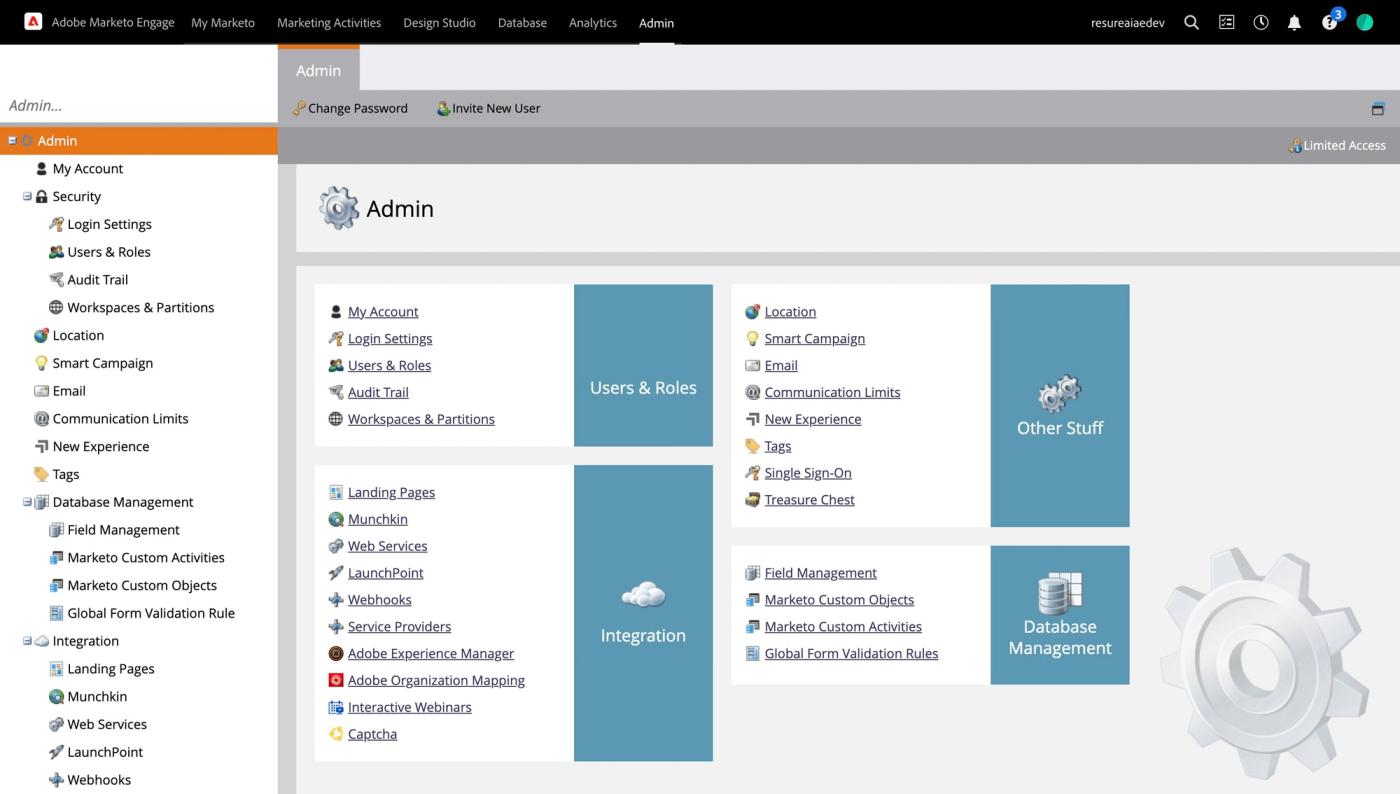Open the Communication Limits link
The height and width of the screenshot is (794, 1400).
pyautogui.click(x=832, y=392)
